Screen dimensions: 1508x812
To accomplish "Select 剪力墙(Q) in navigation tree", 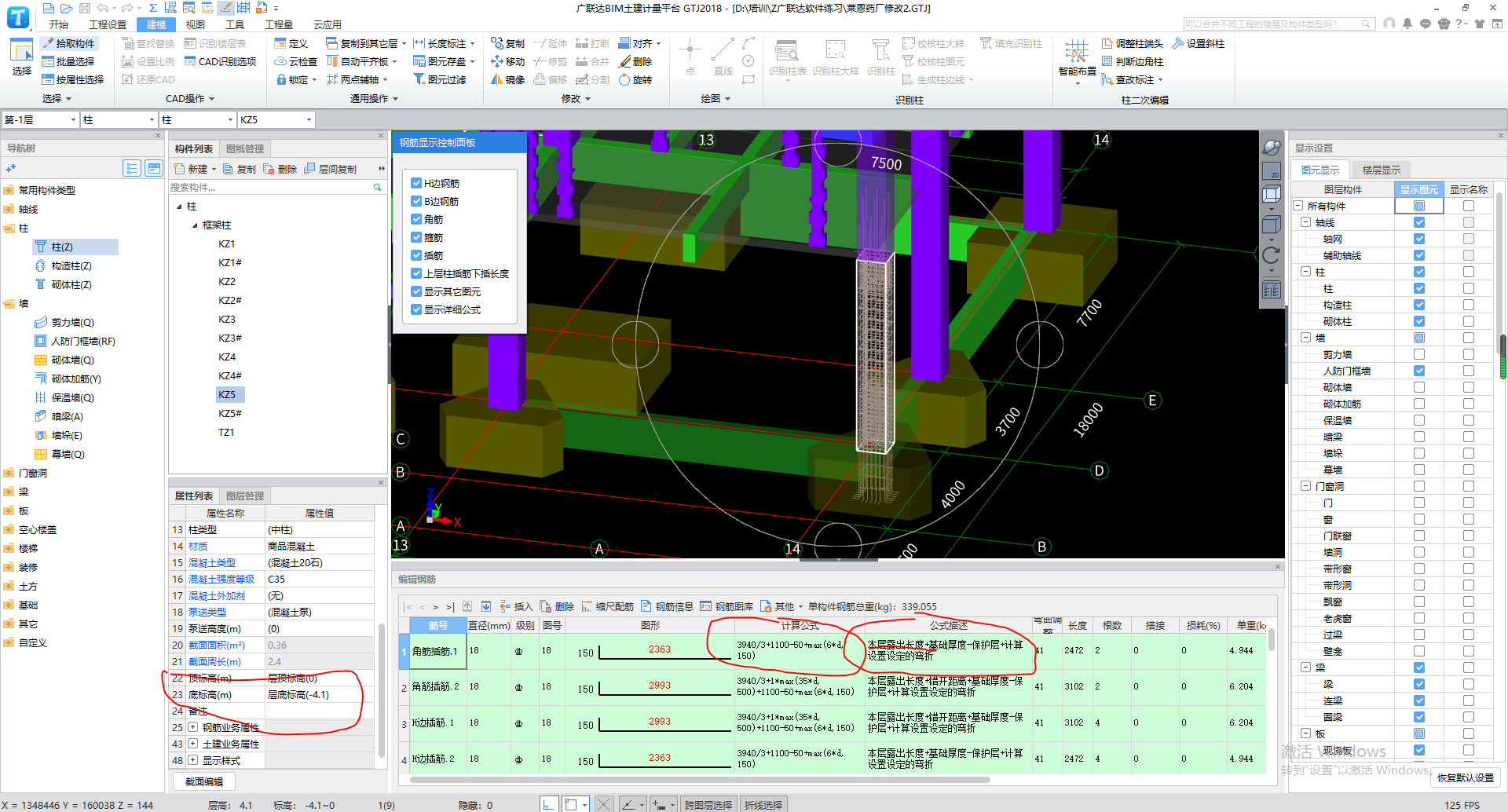I will pos(65,323).
